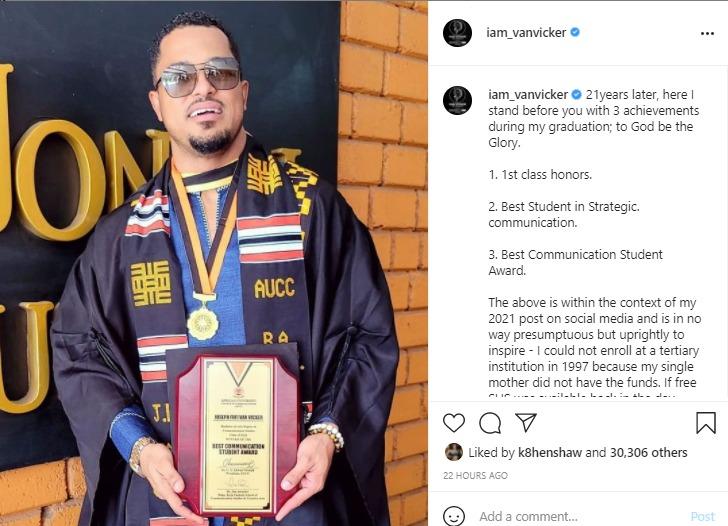The image size is (728, 526).
Task: Save the post using the bookmark icon
Action: pyautogui.click(x=706, y=423)
